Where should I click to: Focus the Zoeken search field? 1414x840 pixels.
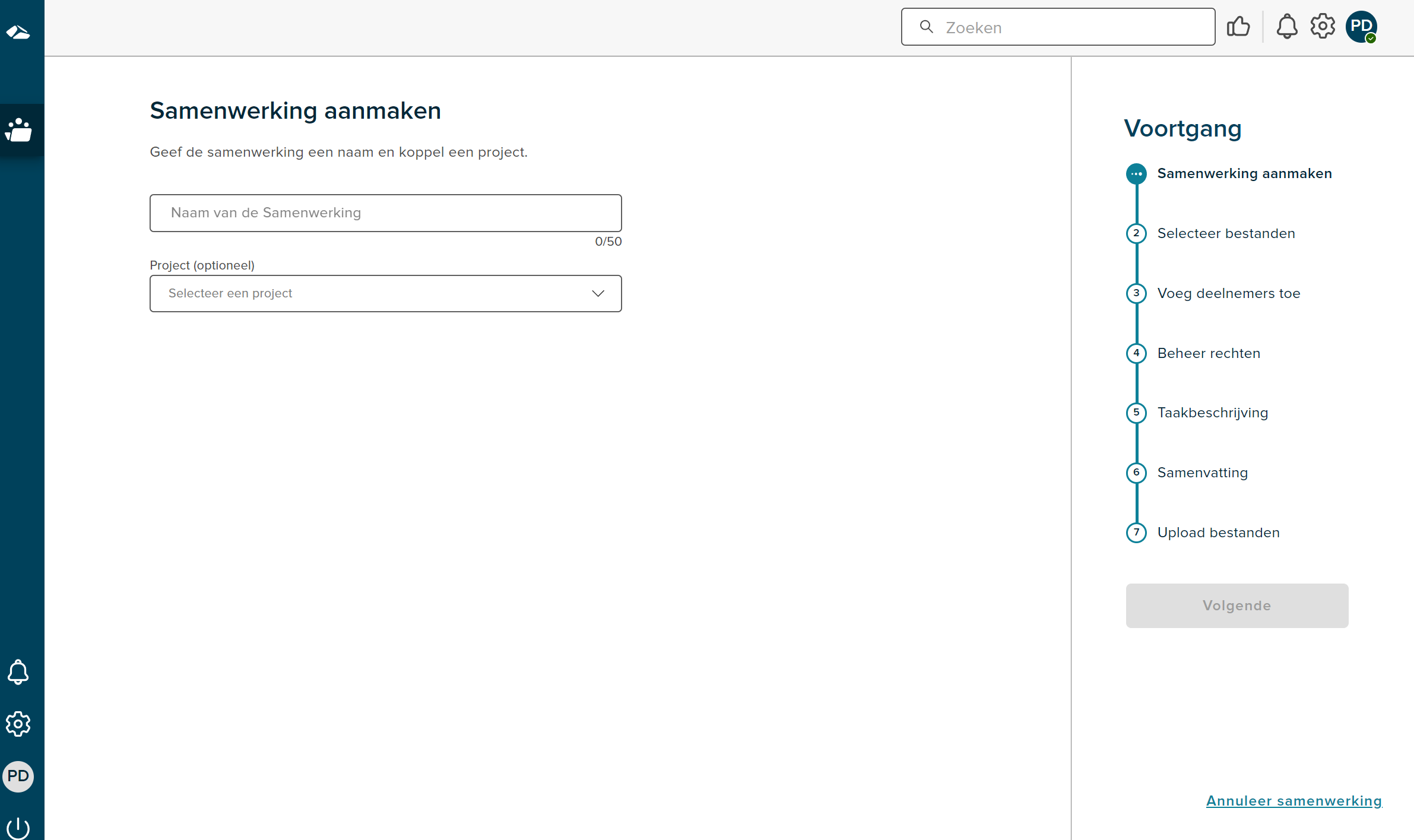1058,27
